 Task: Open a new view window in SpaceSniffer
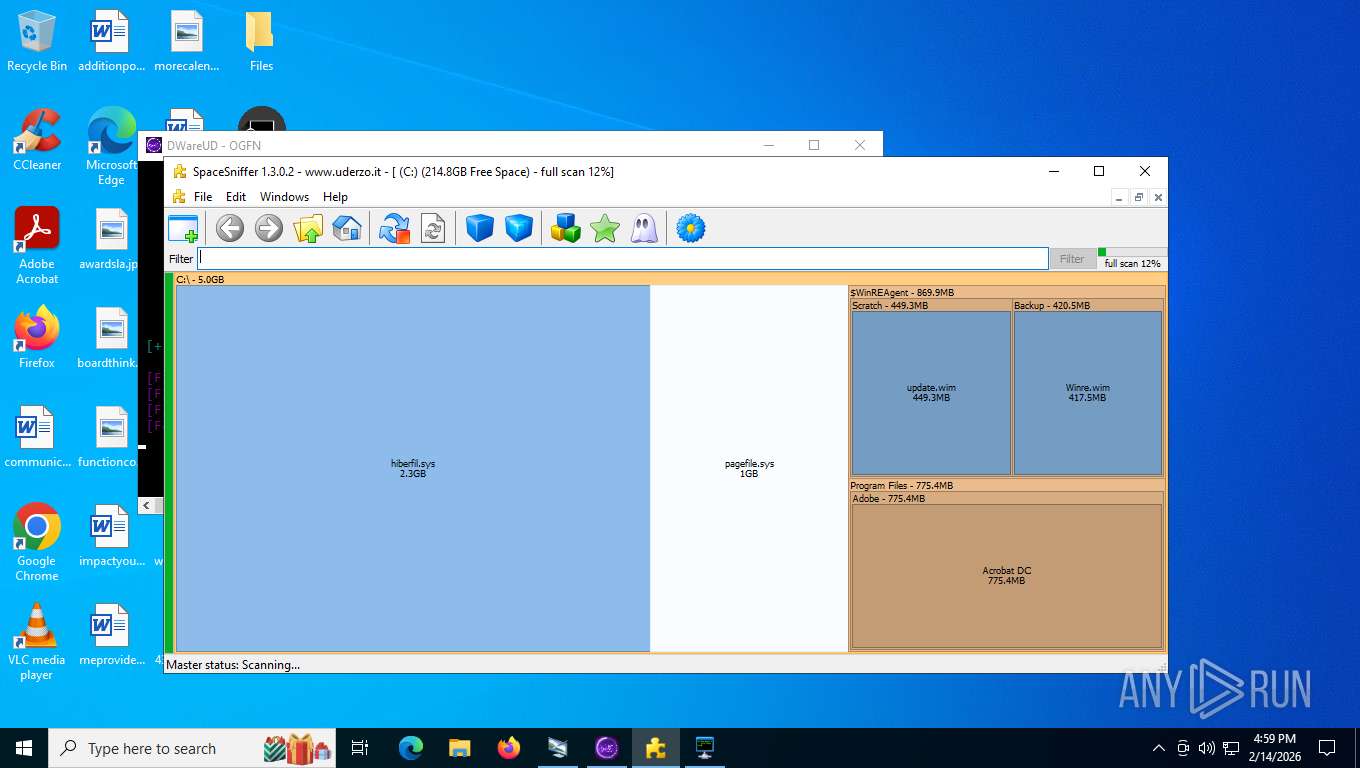[183, 229]
